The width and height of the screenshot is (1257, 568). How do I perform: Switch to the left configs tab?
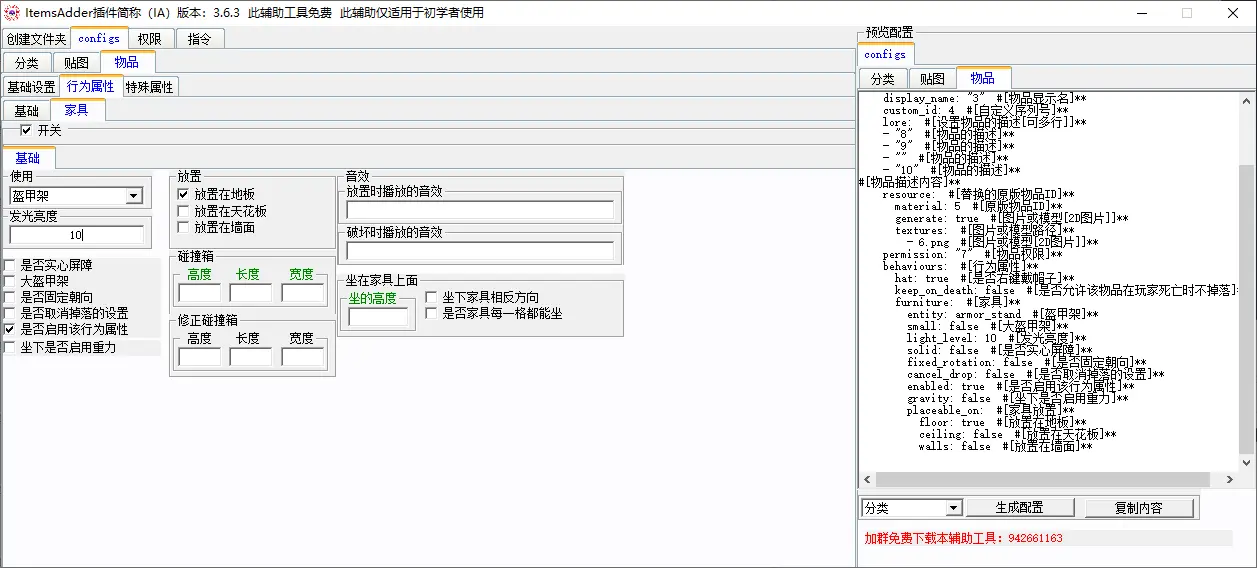[99, 38]
